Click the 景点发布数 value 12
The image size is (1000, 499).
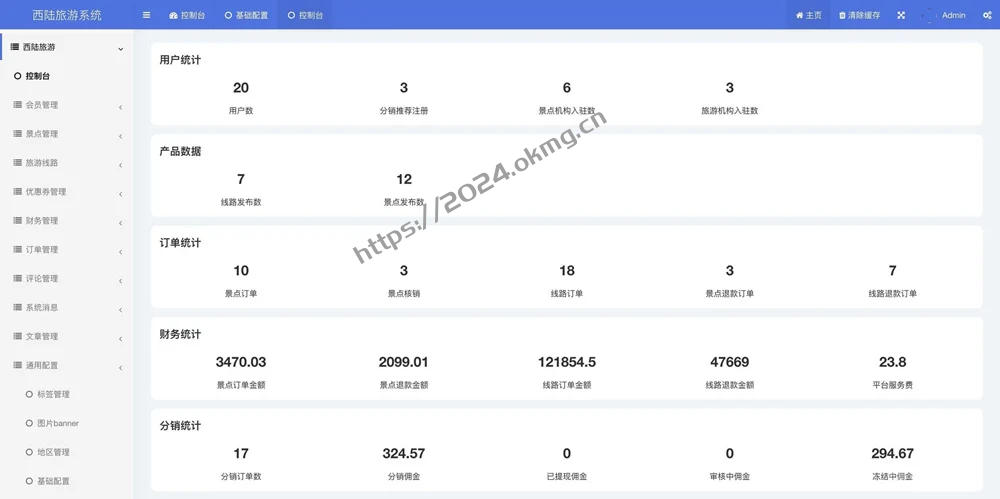(404, 179)
